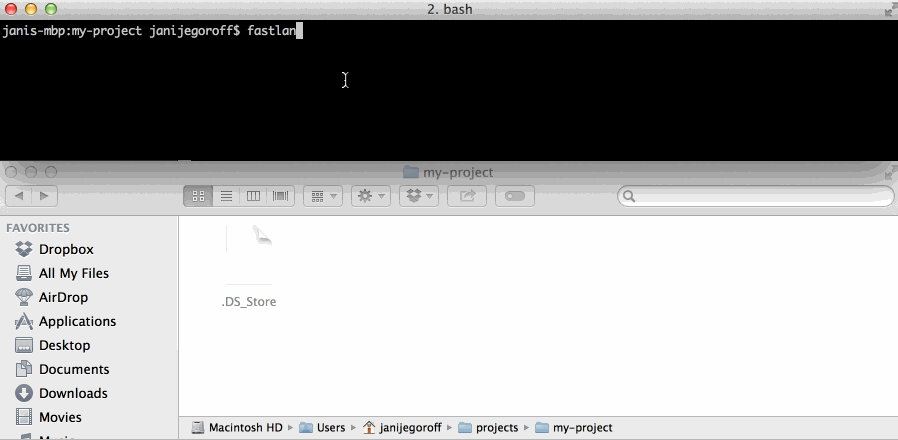Click the my-project title folder icon

[411, 172]
